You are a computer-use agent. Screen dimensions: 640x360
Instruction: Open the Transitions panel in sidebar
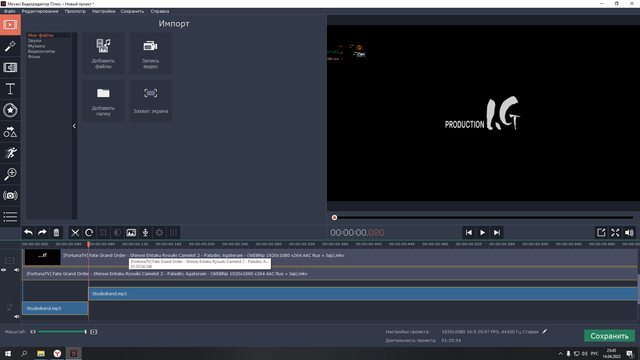point(10,68)
